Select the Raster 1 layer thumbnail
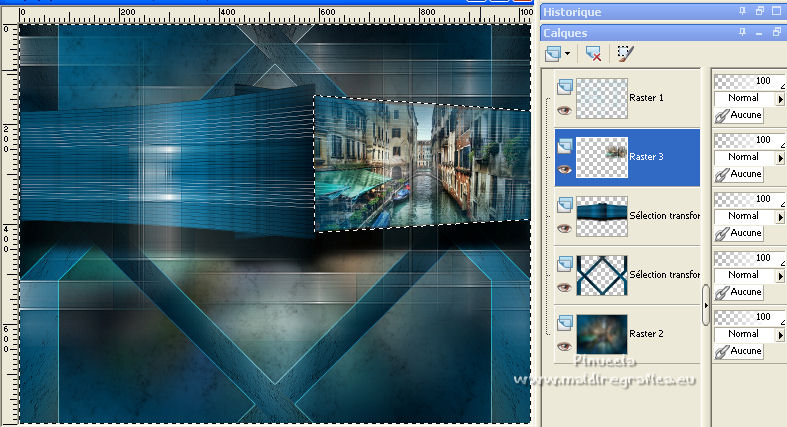 [x=602, y=98]
